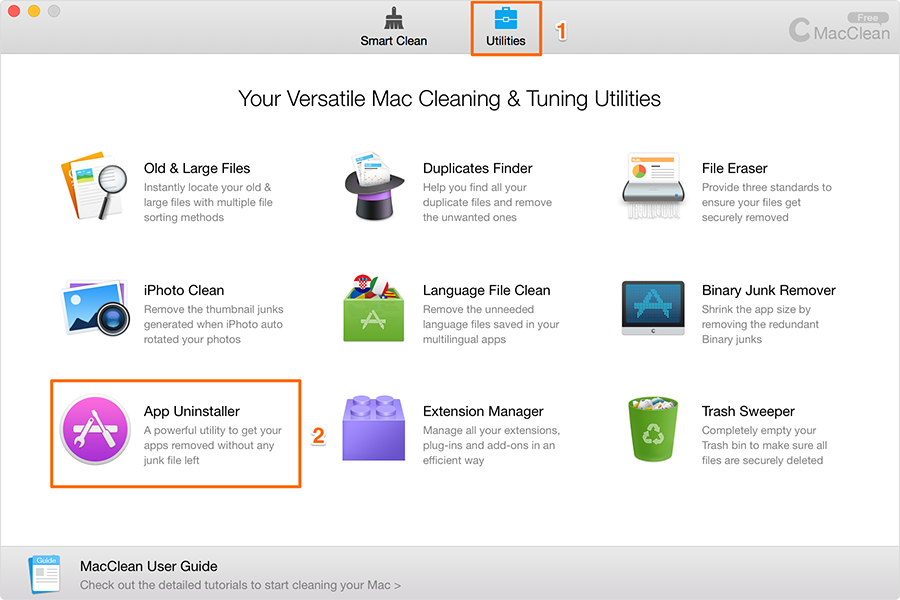Click the Duplicates Finder heading
900x600 pixels.
478,168
